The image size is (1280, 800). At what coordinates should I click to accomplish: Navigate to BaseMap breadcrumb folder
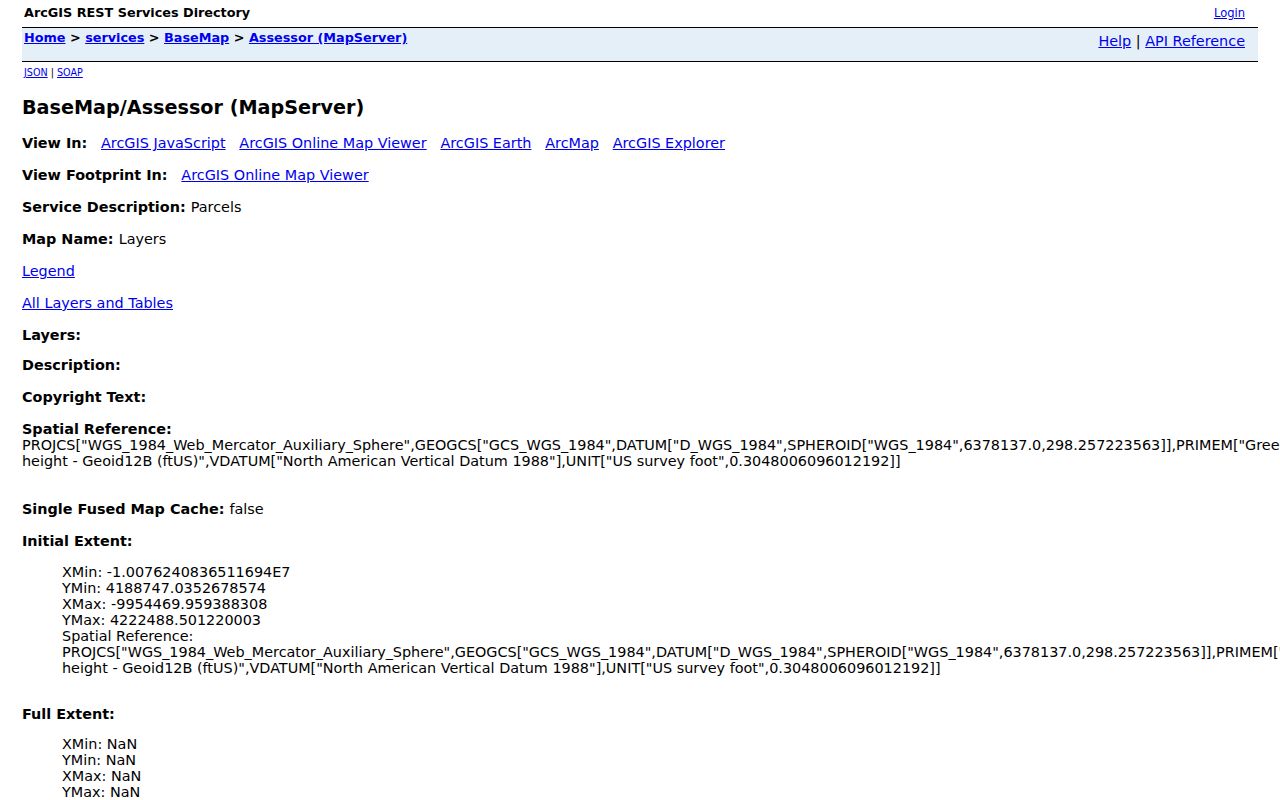(197, 38)
